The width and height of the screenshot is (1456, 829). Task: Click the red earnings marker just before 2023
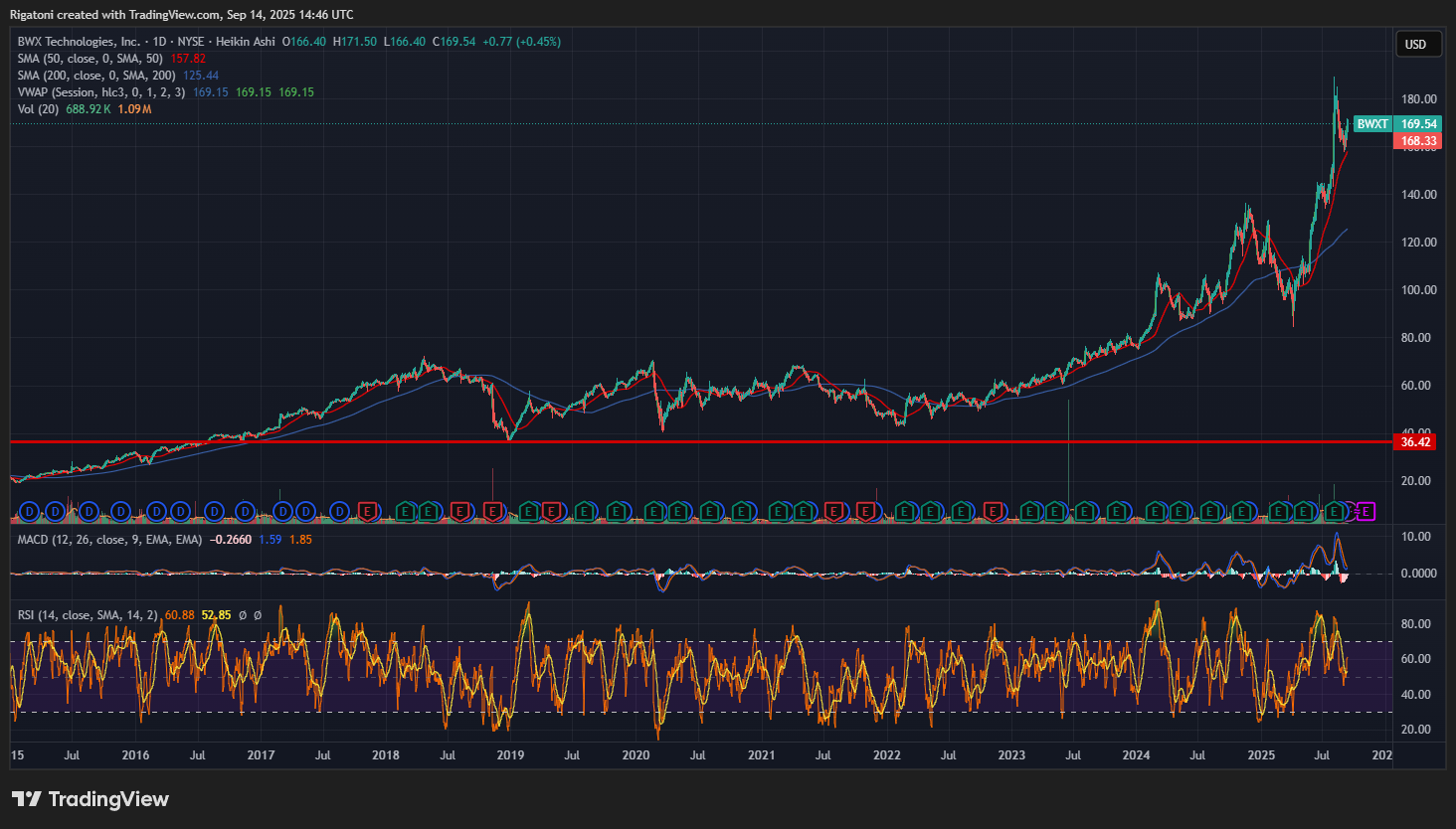[x=992, y=511]
